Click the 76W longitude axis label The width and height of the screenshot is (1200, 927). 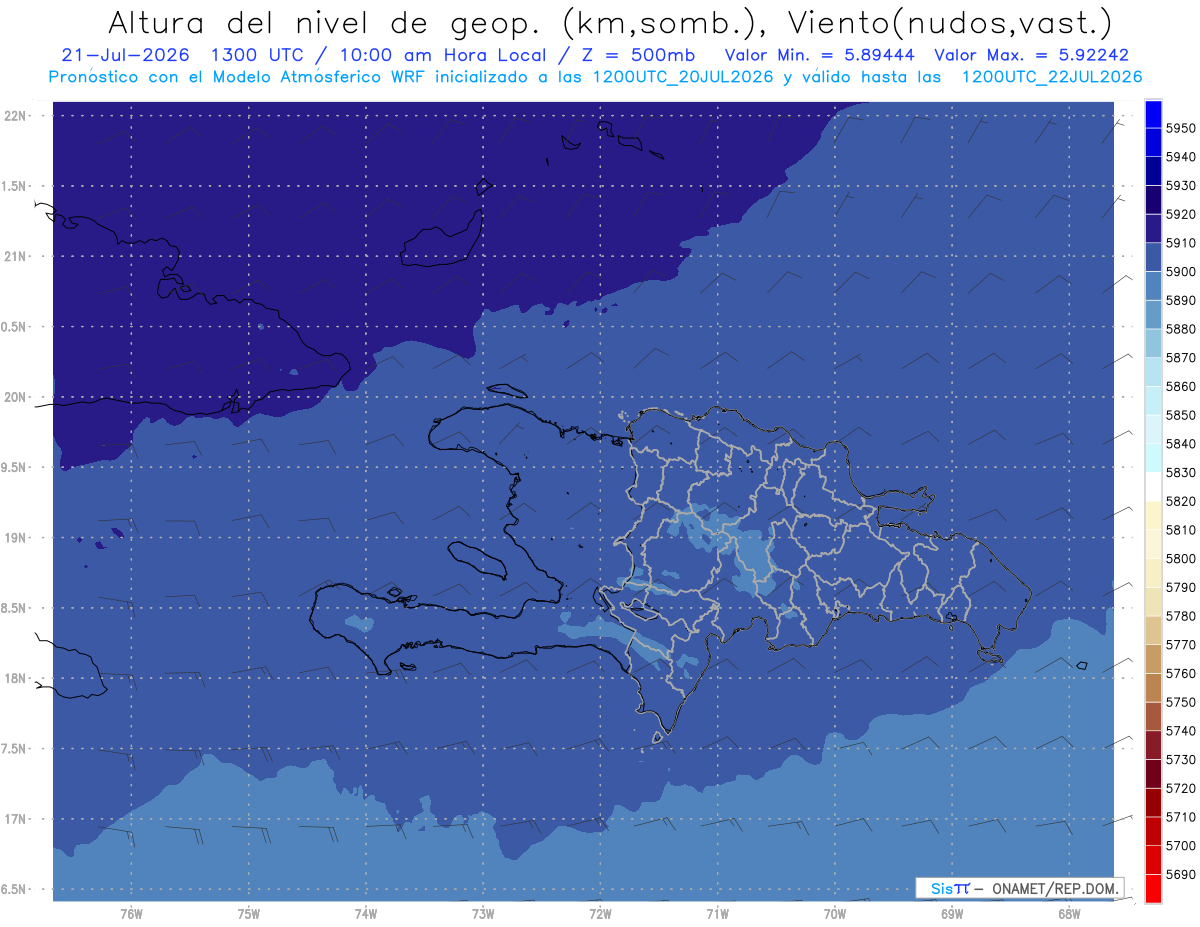[131, 913]
